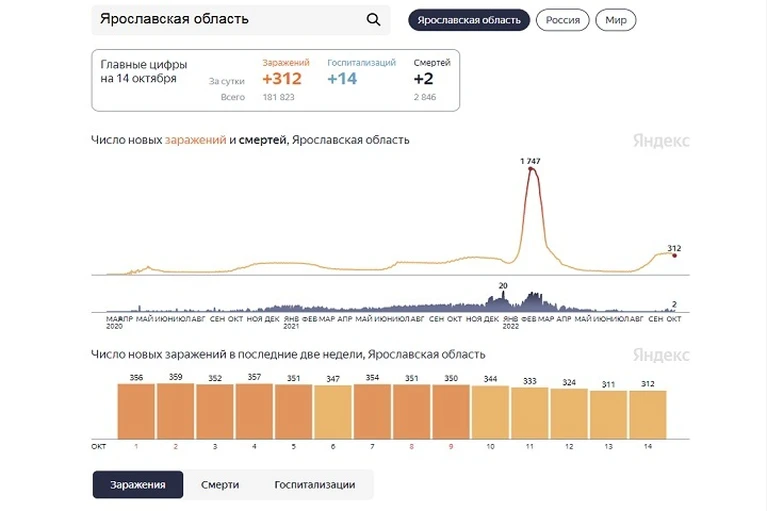
Task: Click the +14 Госпитализаций figure
Action: click(x=342, y=79)
